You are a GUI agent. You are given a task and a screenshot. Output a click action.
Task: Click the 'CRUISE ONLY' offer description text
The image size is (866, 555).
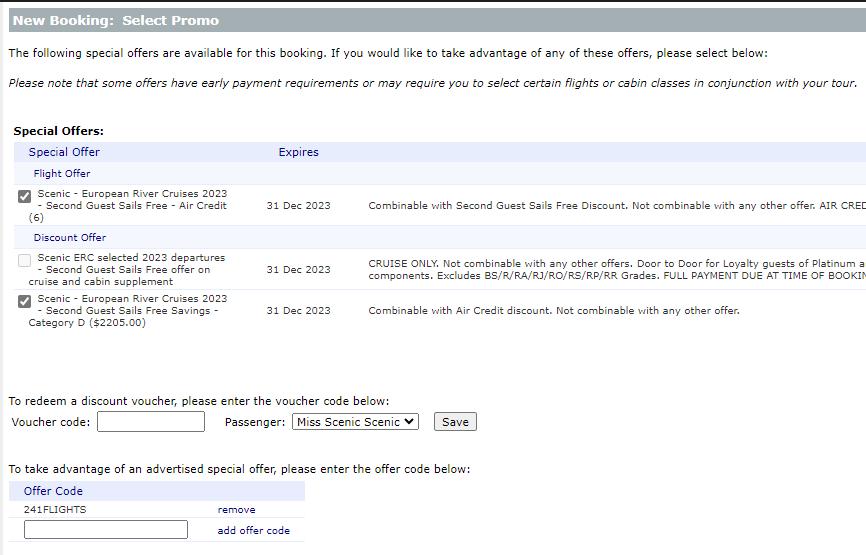pos(616,269)
